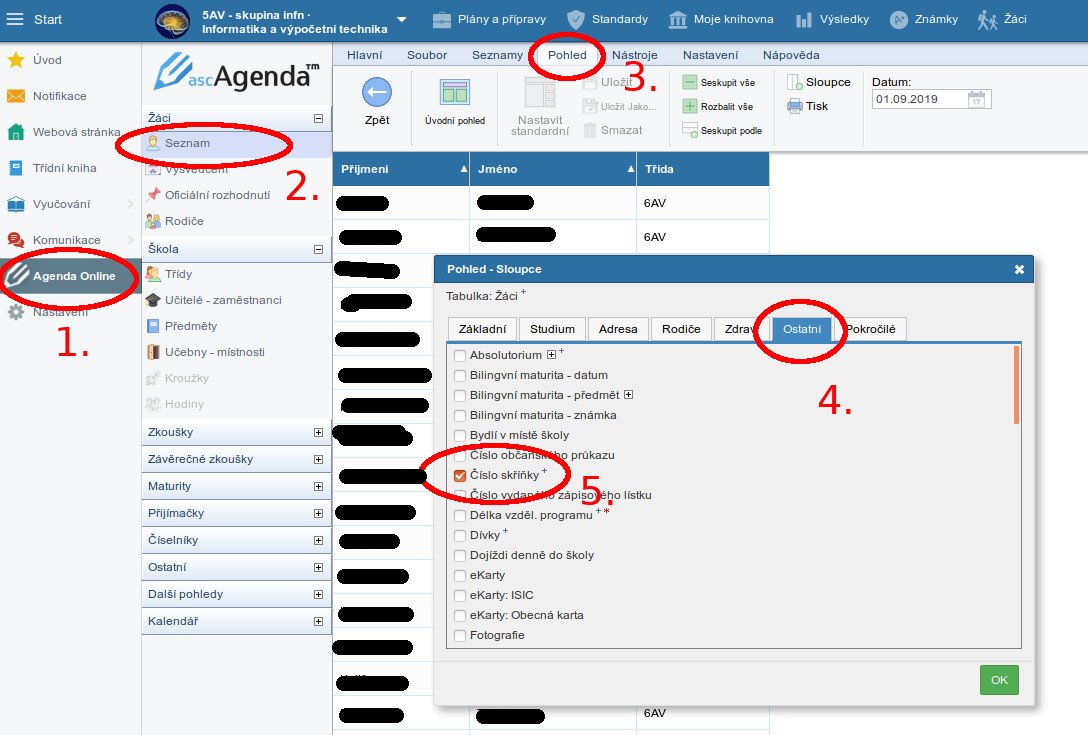Collapse the Škola section

(318, 249)
